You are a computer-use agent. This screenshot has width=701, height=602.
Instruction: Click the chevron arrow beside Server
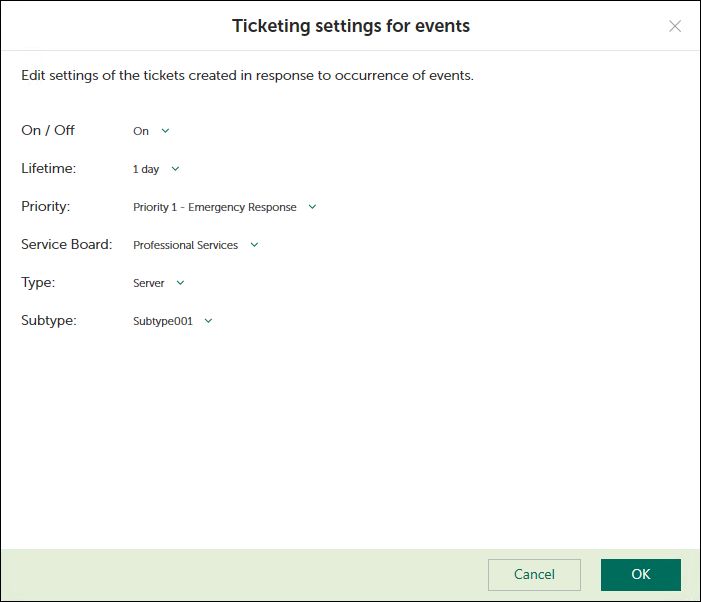[180, 283]
